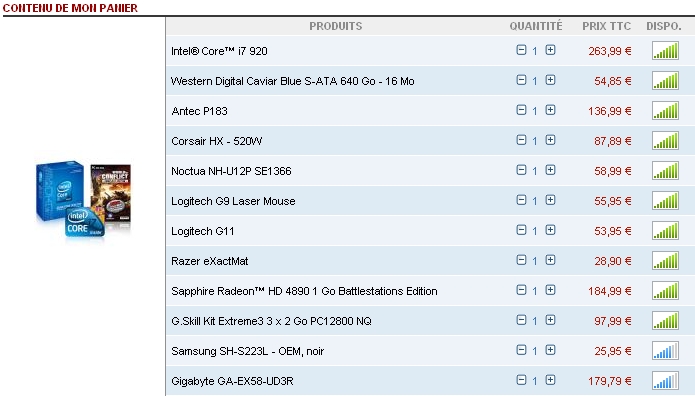Screen dimensions: 695x396
Task: Click availability bars for Western Digital Caviar Blue
Action: tap(665, 81)
